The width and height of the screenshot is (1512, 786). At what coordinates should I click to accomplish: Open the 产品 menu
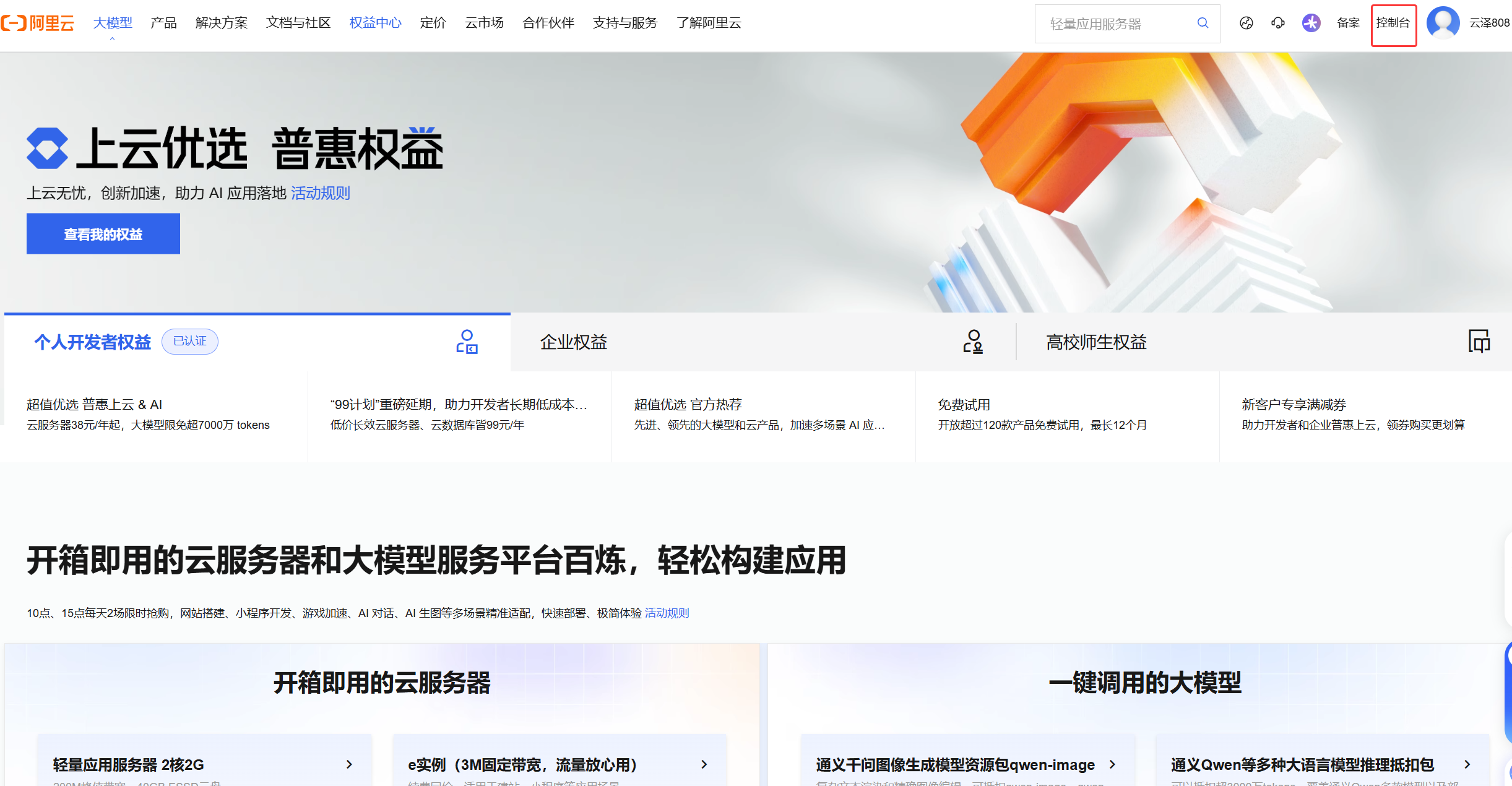coord(163,23)
